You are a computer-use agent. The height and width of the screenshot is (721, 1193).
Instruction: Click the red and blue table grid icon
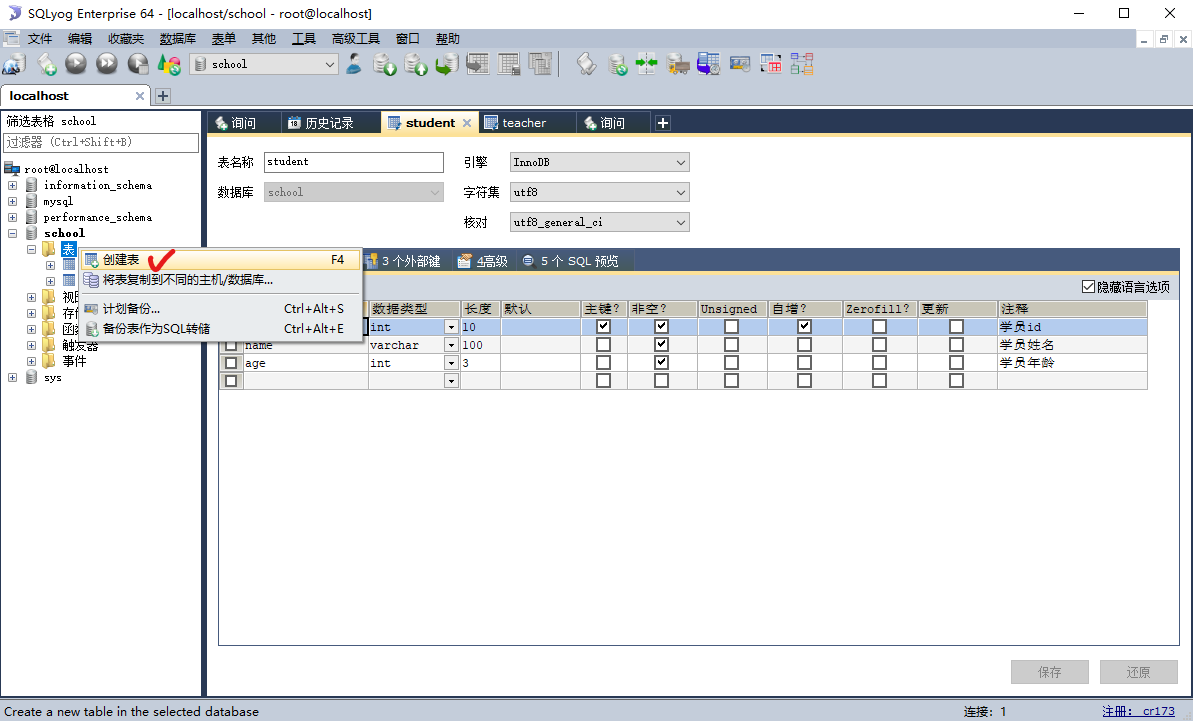click(x=771, y=64)
